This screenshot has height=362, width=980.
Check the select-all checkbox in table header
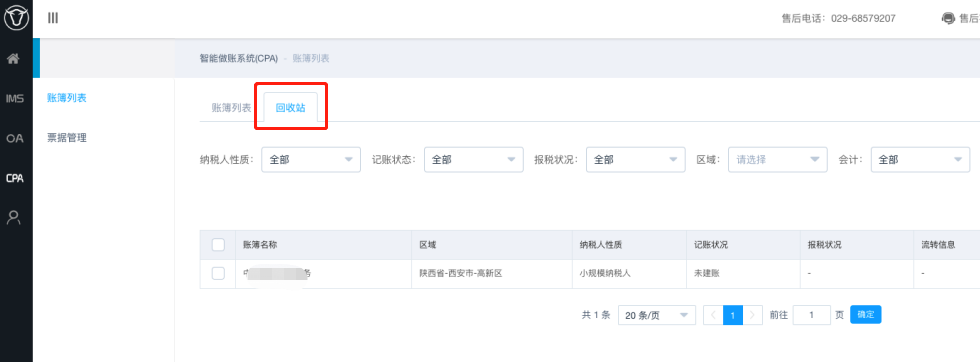tap(218, 244)
